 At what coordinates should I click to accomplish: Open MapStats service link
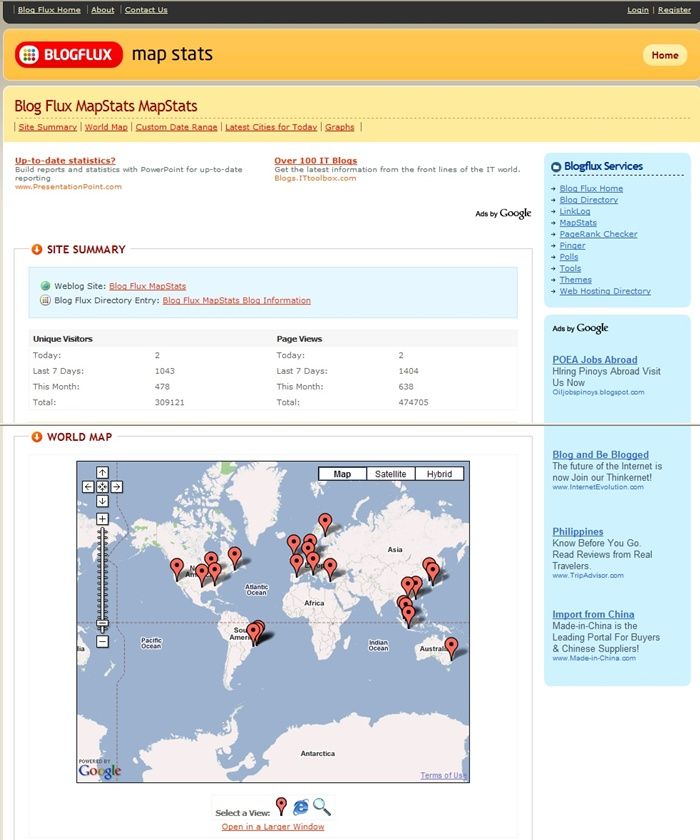point(578,222)
